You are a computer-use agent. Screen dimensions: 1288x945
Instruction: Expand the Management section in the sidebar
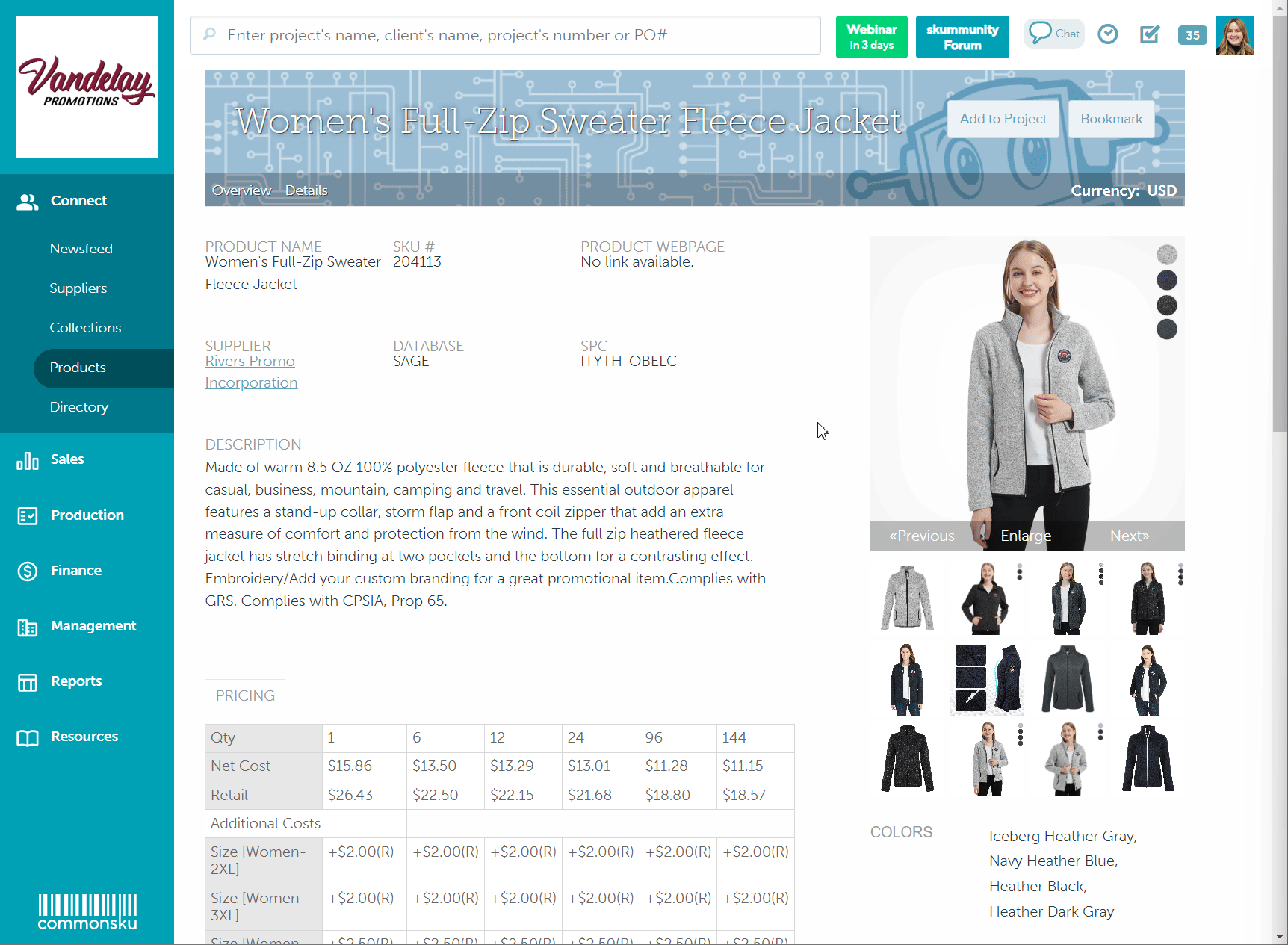coord(27,627)
